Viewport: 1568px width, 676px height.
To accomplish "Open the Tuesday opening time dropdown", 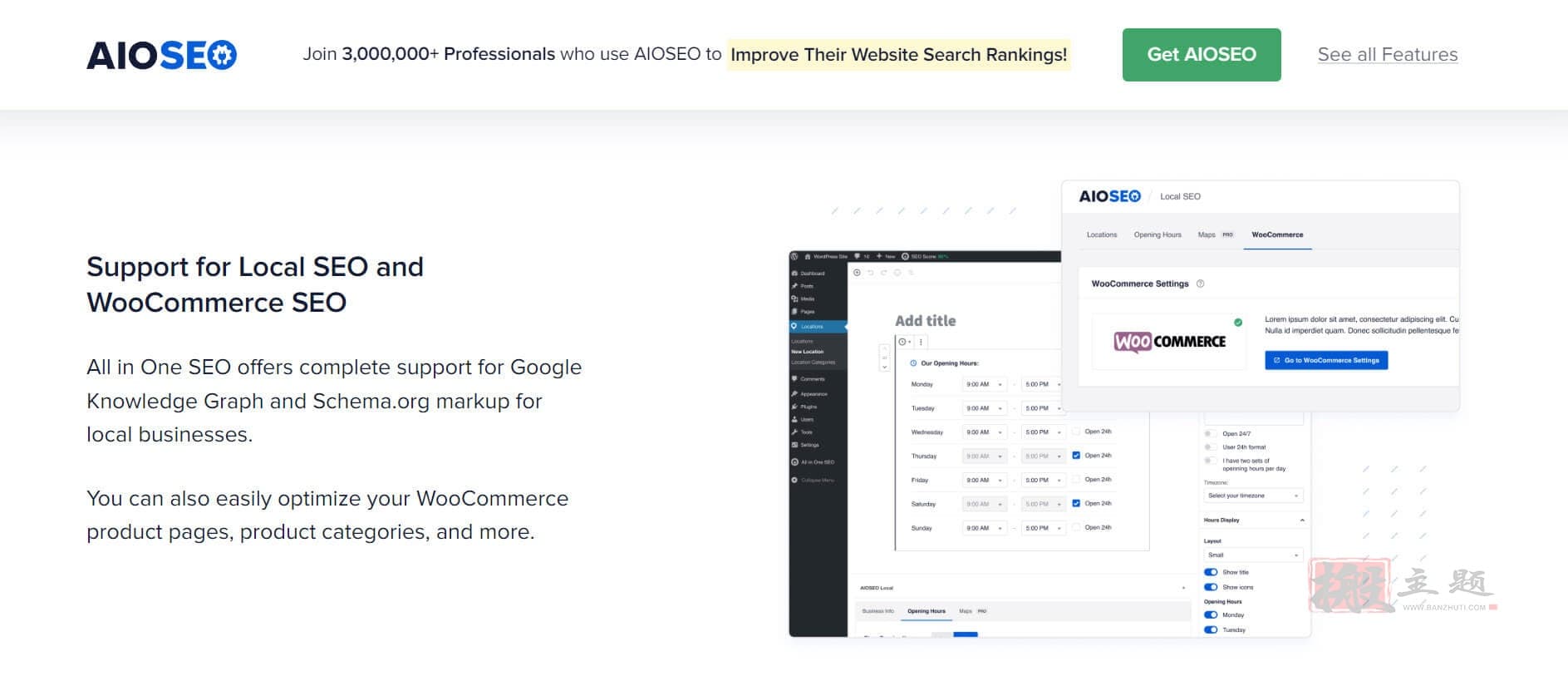I will [x=985, y=408].
